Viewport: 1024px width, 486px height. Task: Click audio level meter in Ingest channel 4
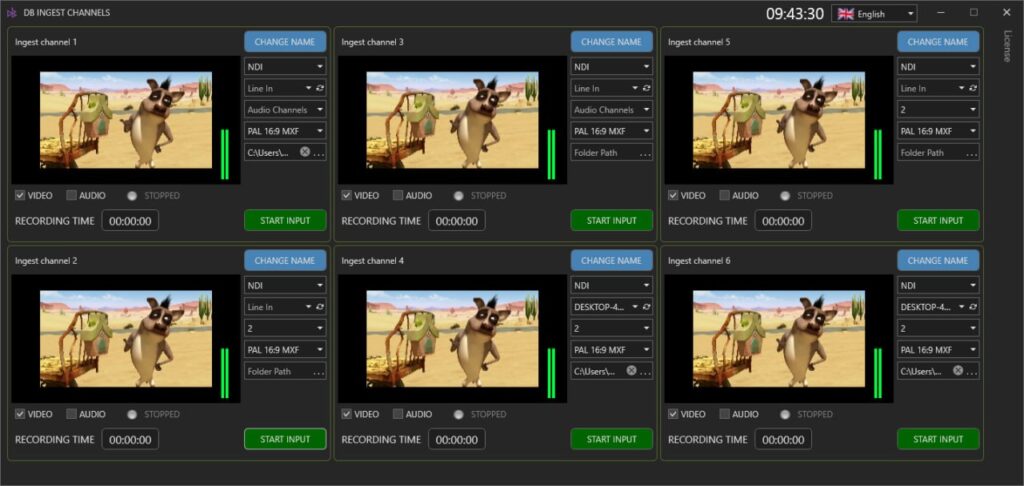(x=551, y=373)
